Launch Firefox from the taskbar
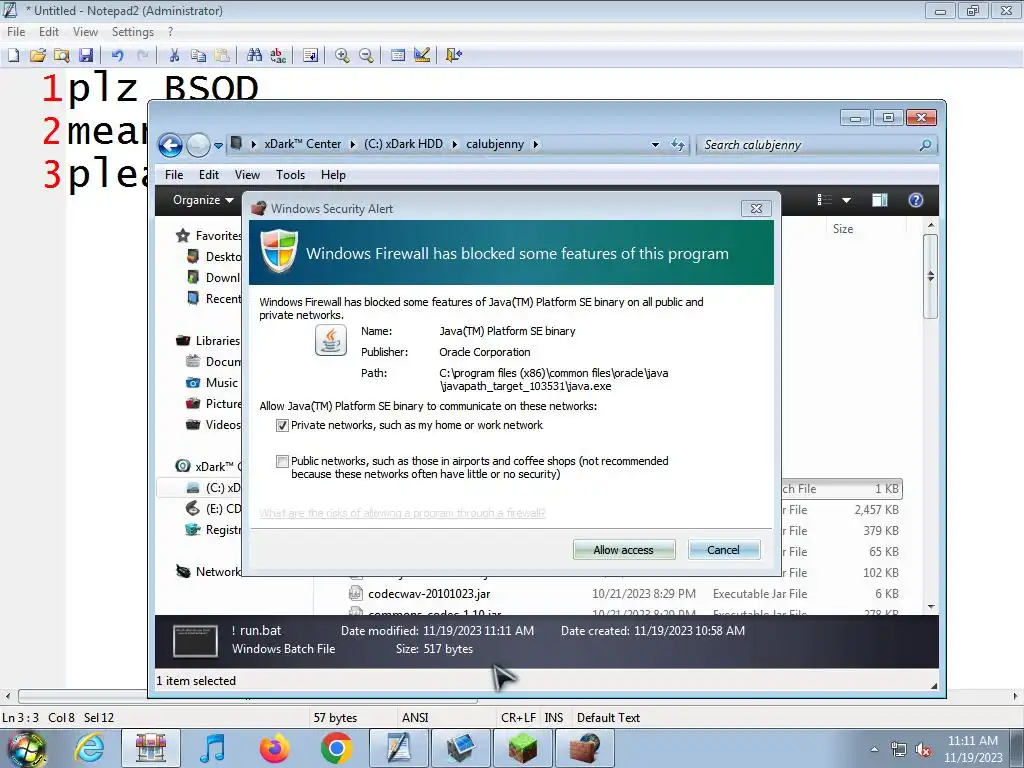This screenshot has width=1024, height=768. pyautogui.click(x=274, y=748)
